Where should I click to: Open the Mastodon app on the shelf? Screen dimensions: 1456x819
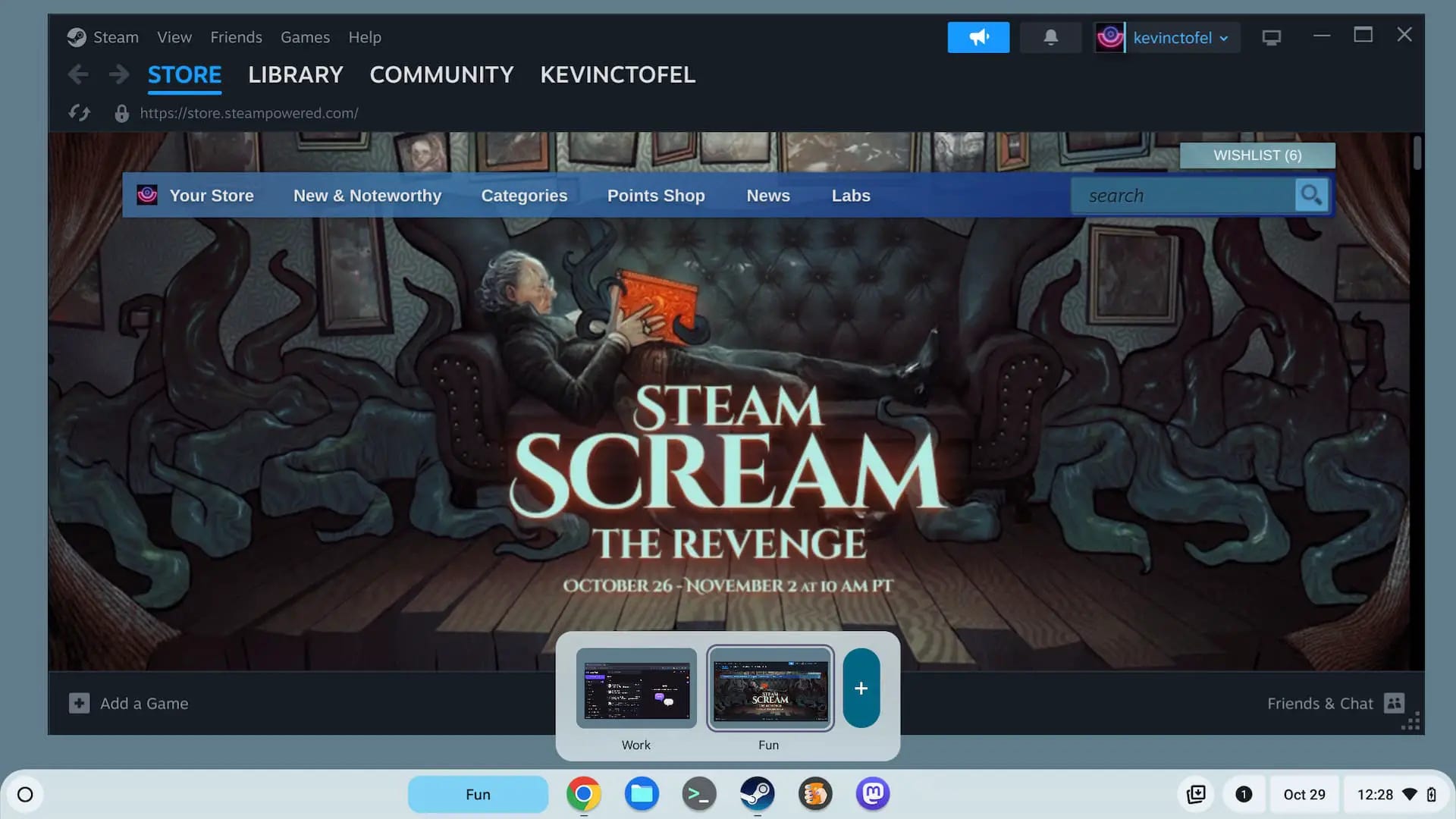(873, 794)
